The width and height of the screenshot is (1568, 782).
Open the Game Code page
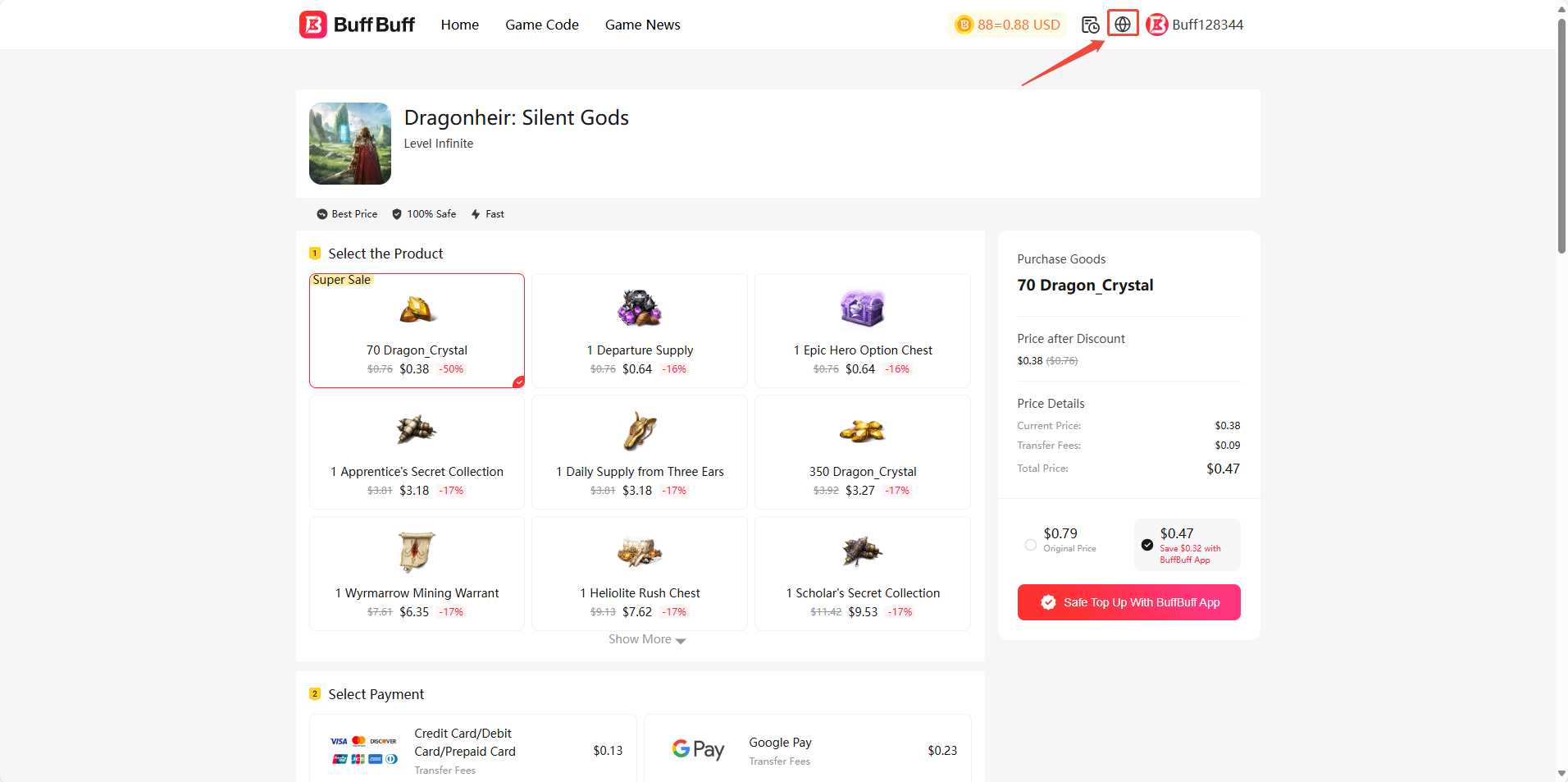(541, 25)
